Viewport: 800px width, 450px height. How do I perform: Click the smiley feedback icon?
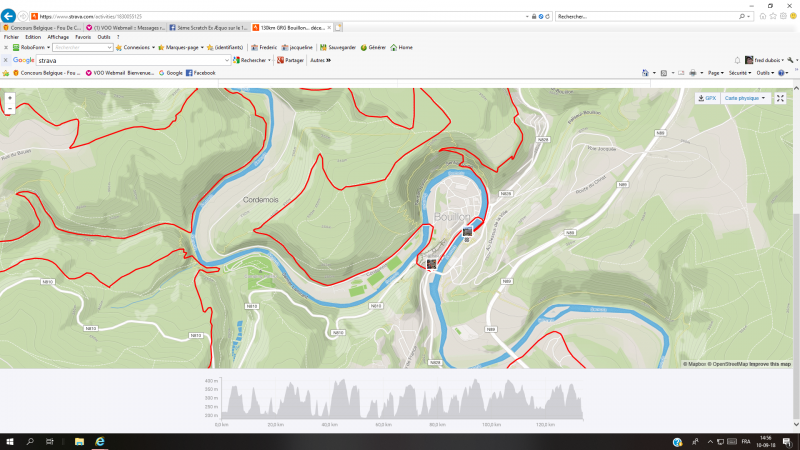tap(793, 16)
